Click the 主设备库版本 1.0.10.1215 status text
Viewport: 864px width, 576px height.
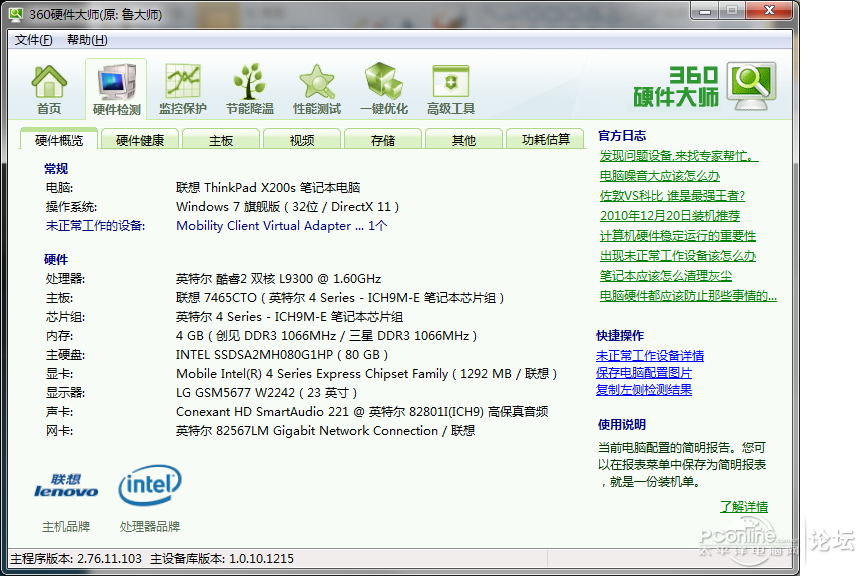pos(222,558)
